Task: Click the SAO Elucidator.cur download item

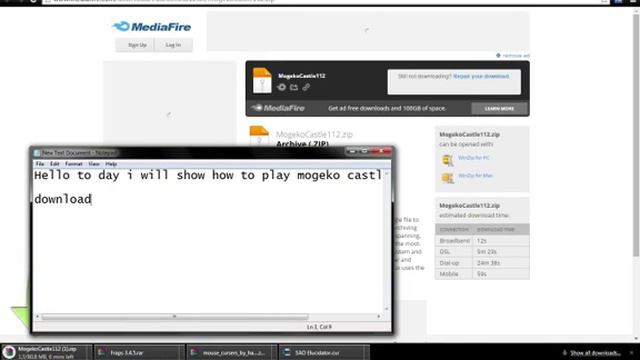Action: [x=324, y=352]
